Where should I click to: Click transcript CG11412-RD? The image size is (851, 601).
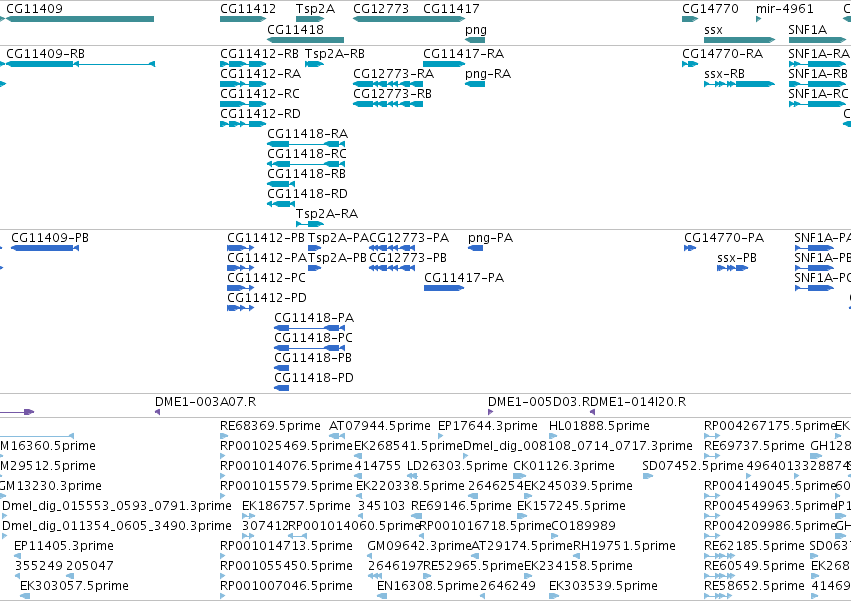click(261, 114)
